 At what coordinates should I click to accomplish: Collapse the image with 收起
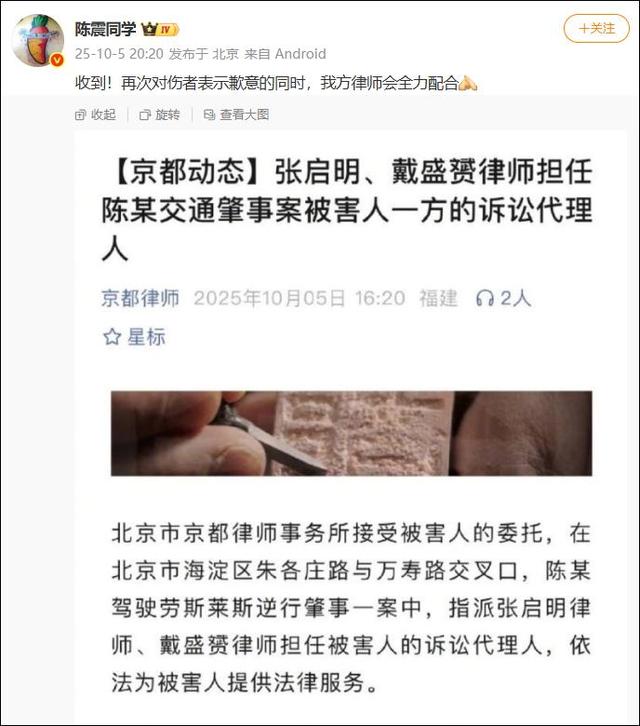coord(95,114)
